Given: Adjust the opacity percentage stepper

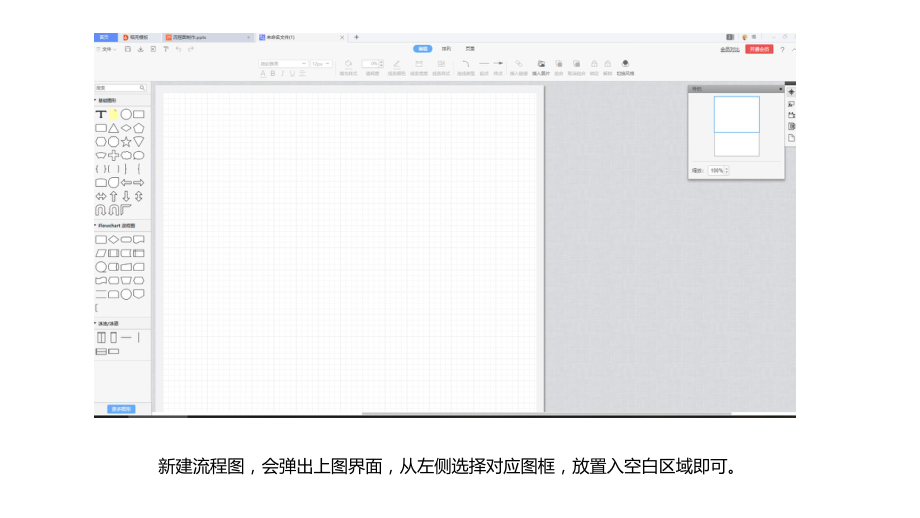Looking at the screenshot, I should click(x=381, y=63).
